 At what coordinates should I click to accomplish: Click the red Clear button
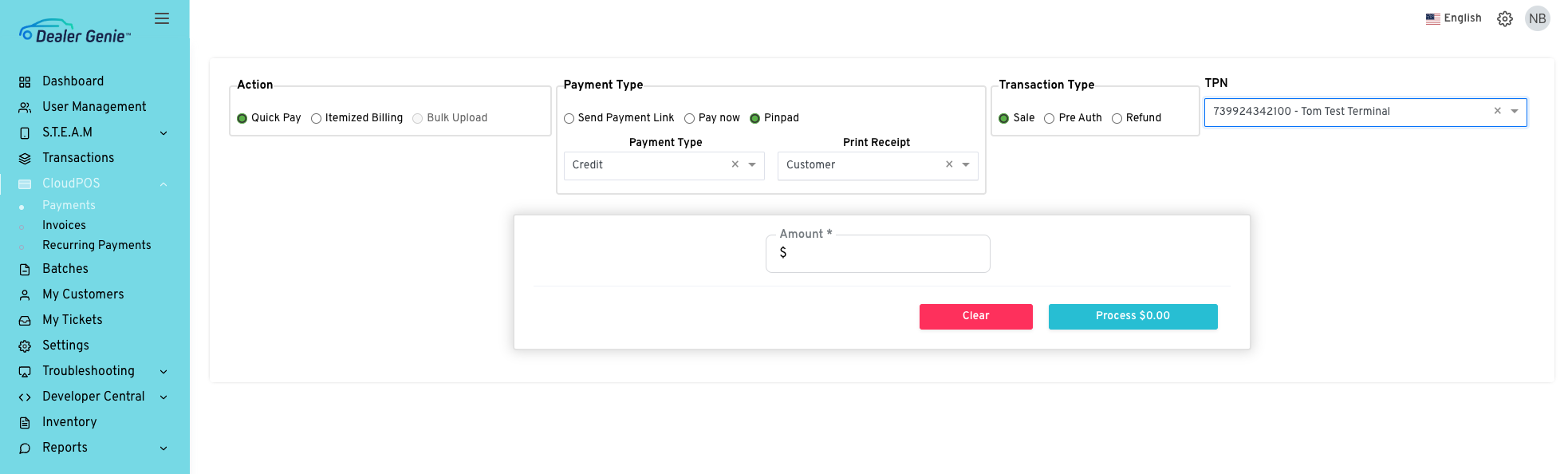point(975,316)
